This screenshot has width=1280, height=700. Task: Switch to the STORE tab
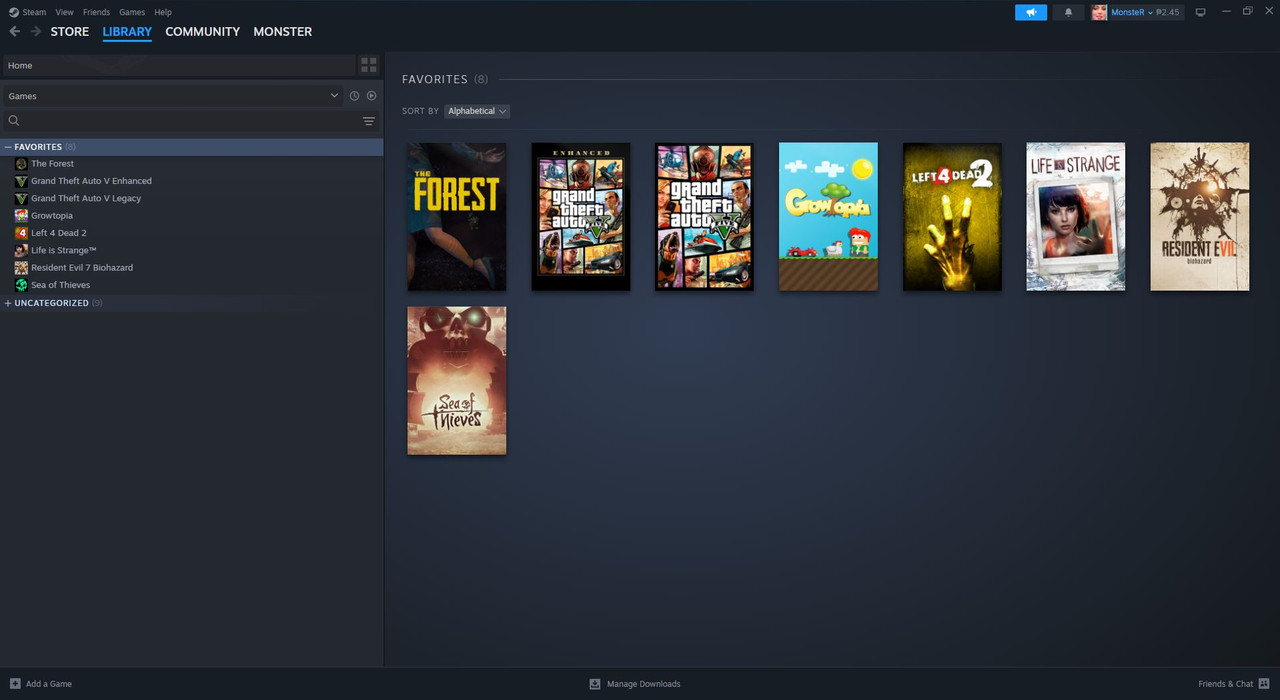tap(70, 32)
